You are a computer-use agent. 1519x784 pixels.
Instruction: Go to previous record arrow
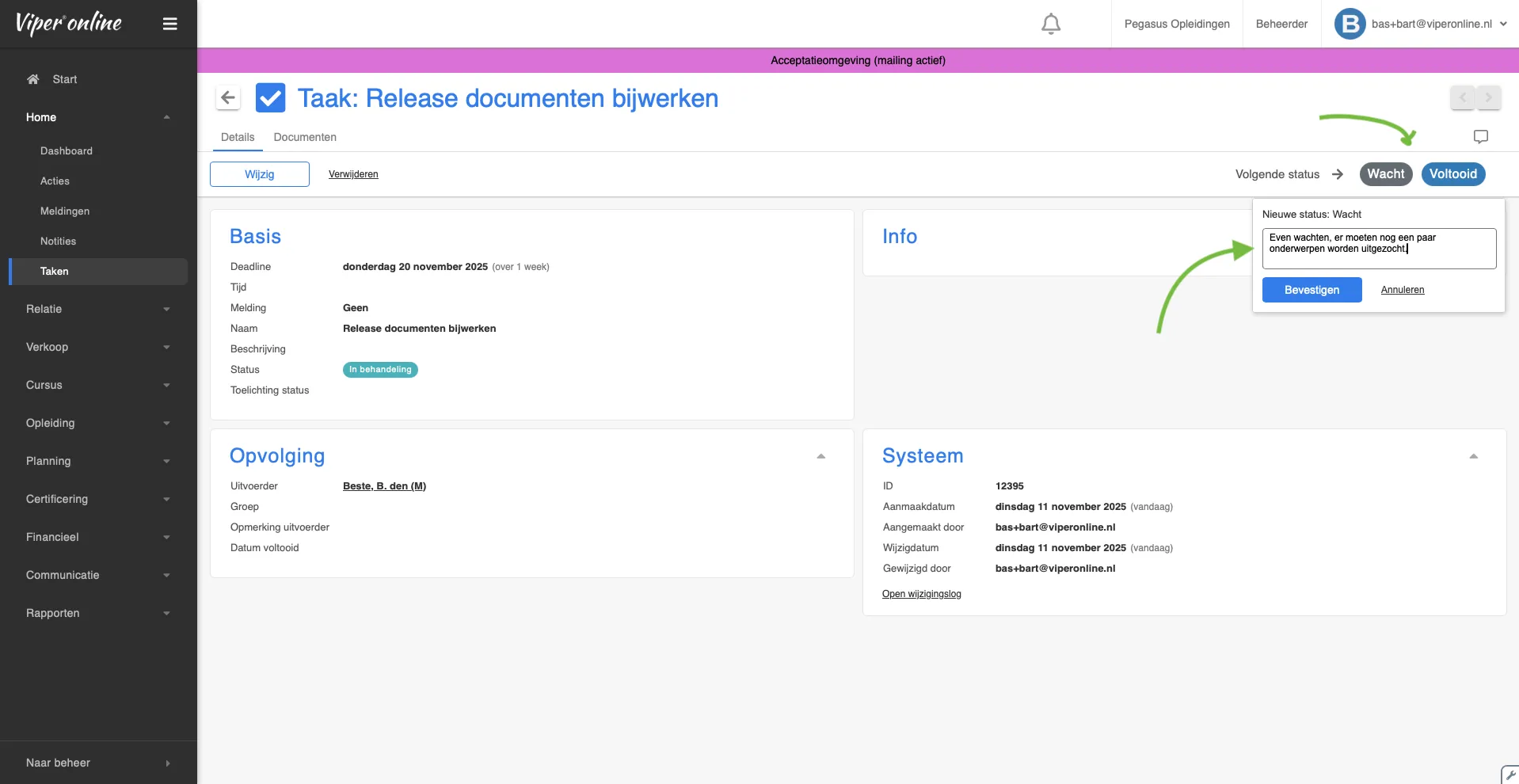1463,97
